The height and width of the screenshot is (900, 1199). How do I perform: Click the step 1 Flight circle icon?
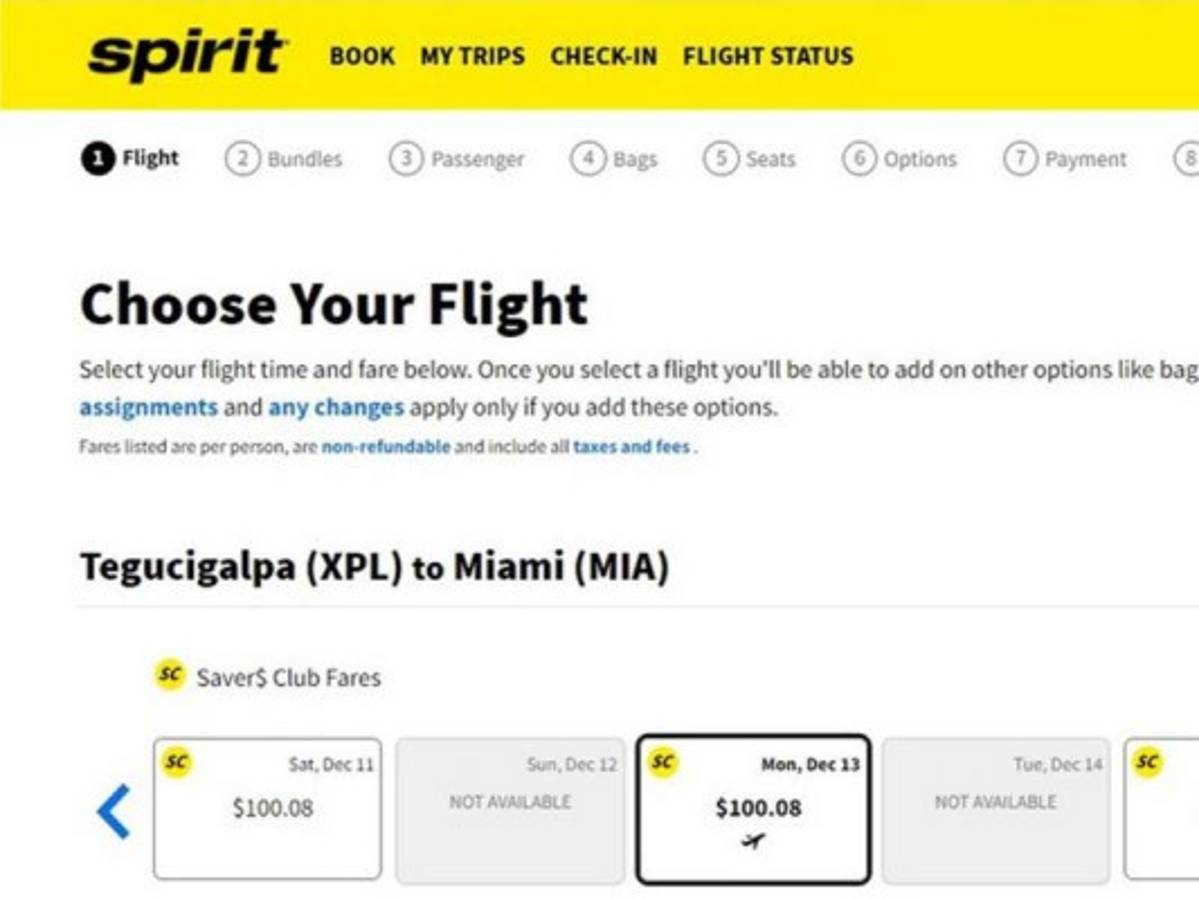click(97, 157)
